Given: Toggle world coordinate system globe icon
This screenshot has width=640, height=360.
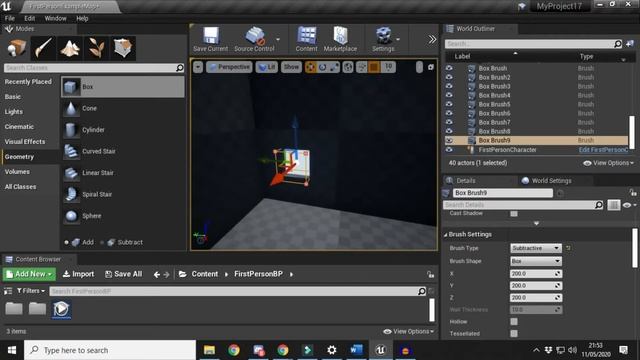Looking at the screenshot, I should click(x=348, y=67).
